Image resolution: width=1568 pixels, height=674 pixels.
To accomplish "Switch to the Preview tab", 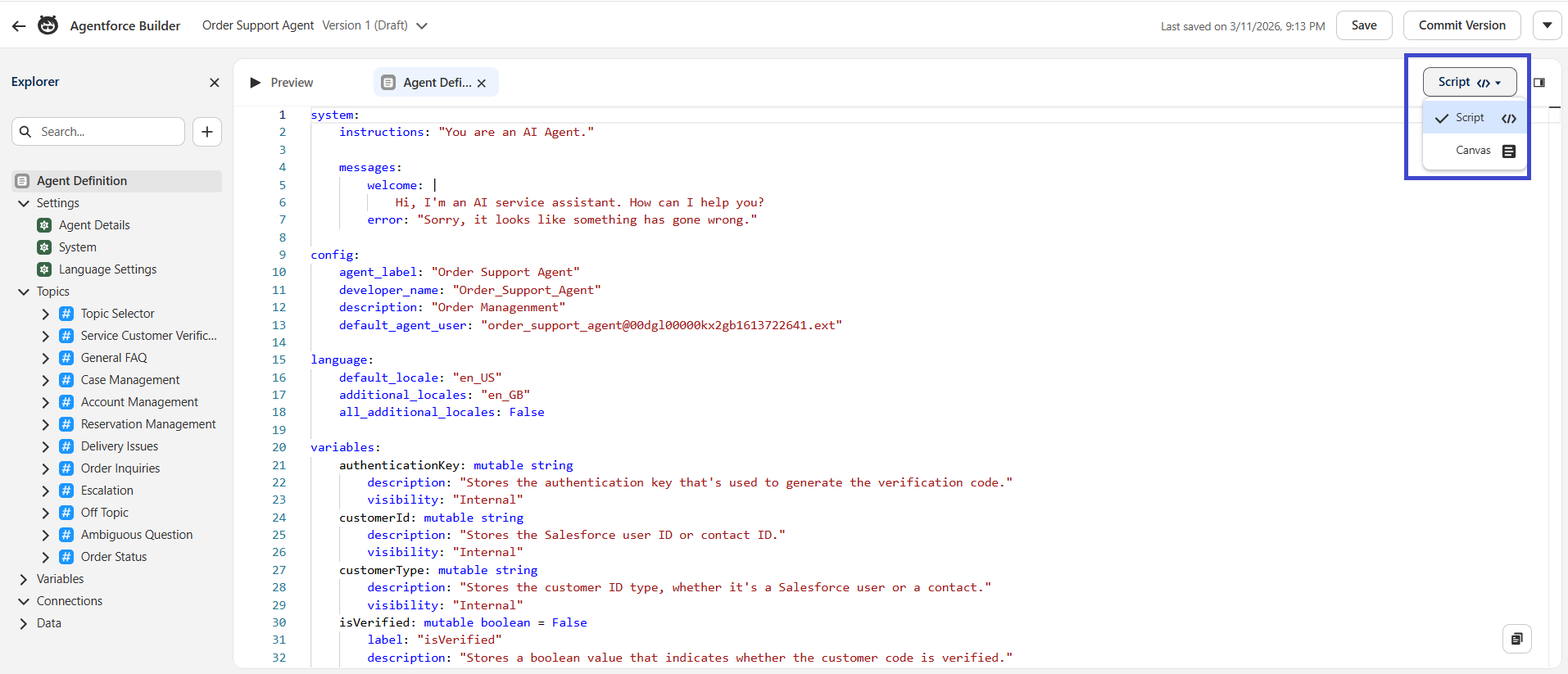I will [282, 83].
